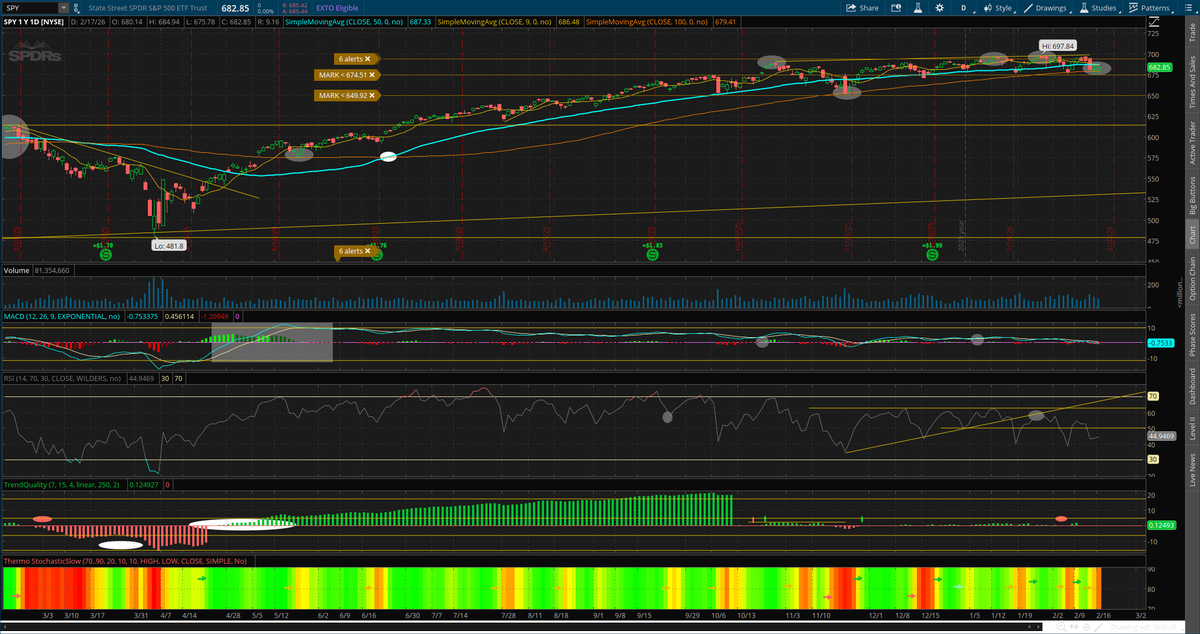
Task: Open the Studies dropdown menu
Action: coord(1099,7)
